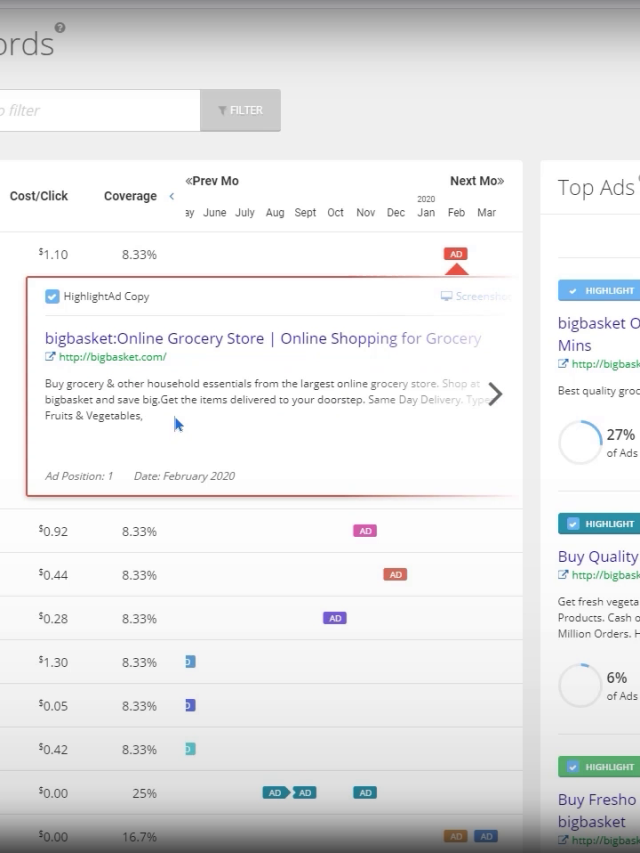Open the help question mark icon by the title
Screen dimensions: 640x853
click(60, 28)
